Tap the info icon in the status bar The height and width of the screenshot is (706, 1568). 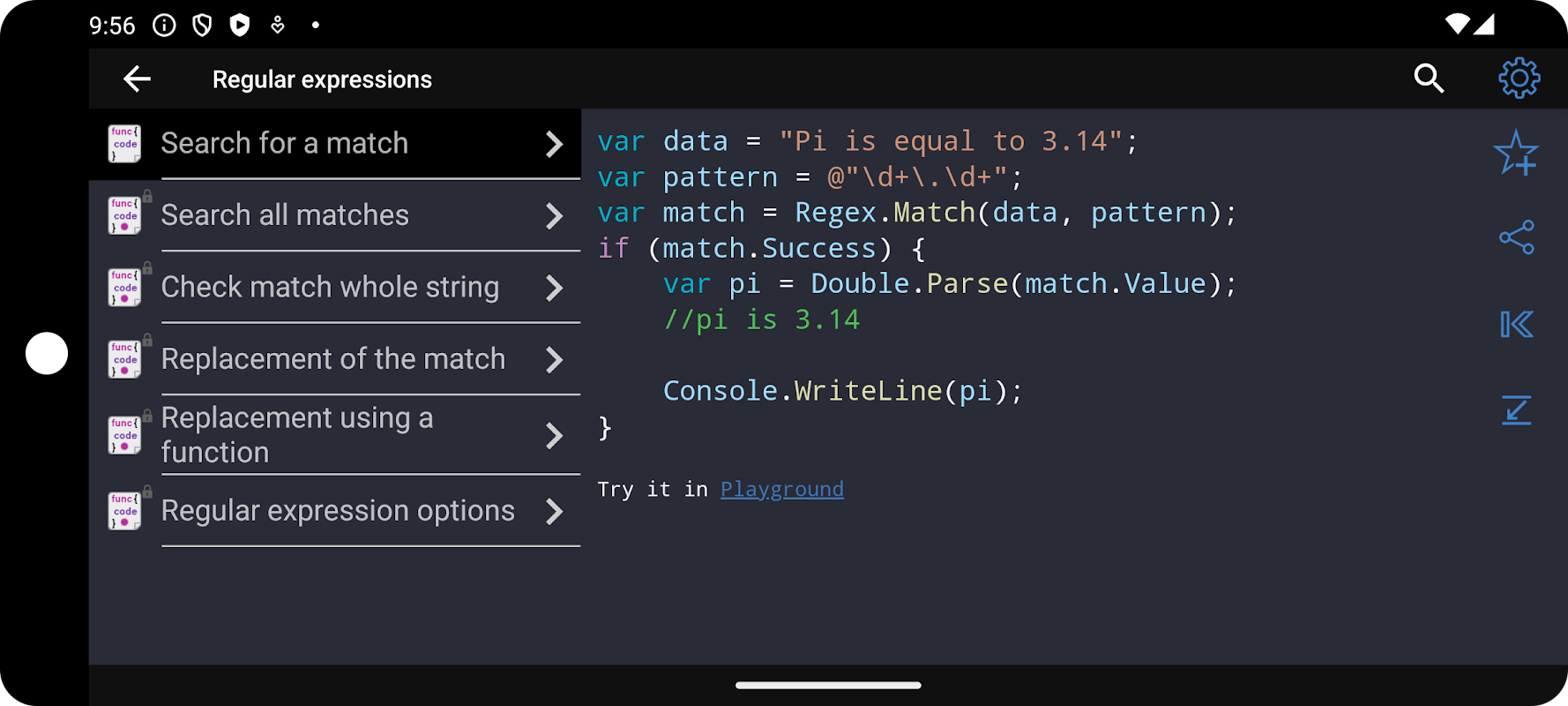pyautogui.click(x=164, y=25)
